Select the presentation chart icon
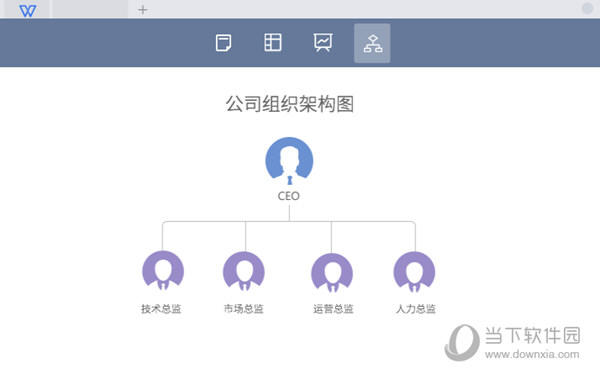 [323, 42]
